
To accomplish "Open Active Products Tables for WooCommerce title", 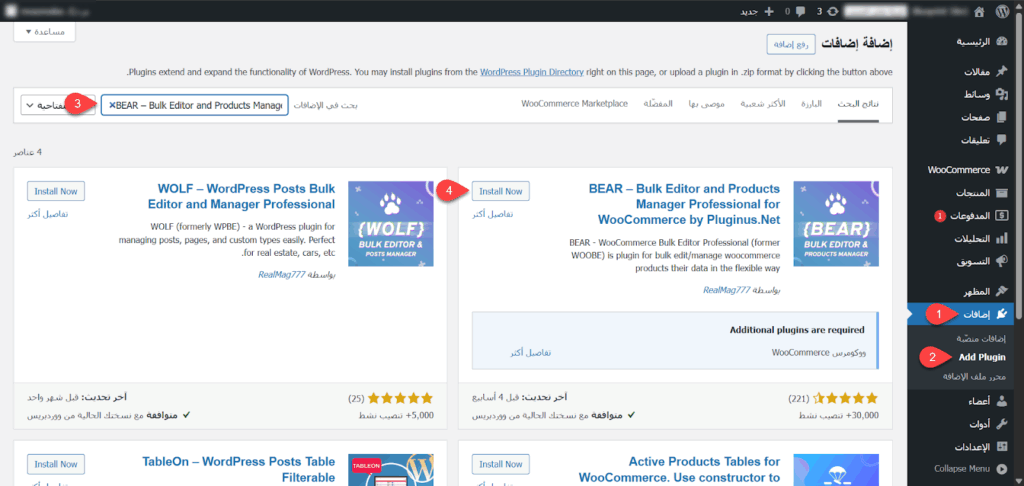I will click(x=679, y=469).
